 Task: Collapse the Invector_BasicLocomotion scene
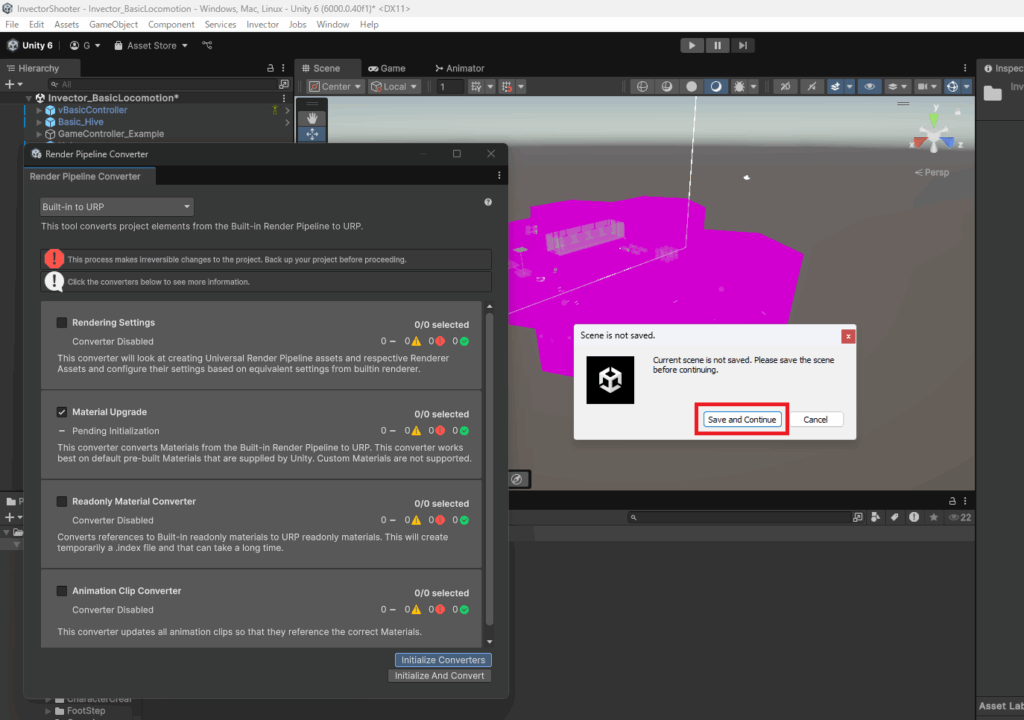point(29,98)
